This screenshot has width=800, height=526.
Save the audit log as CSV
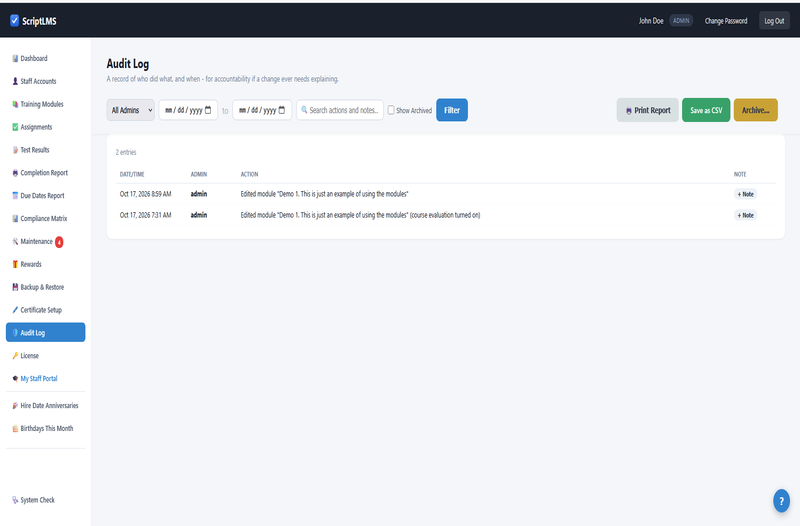click(x=706, y=110)
